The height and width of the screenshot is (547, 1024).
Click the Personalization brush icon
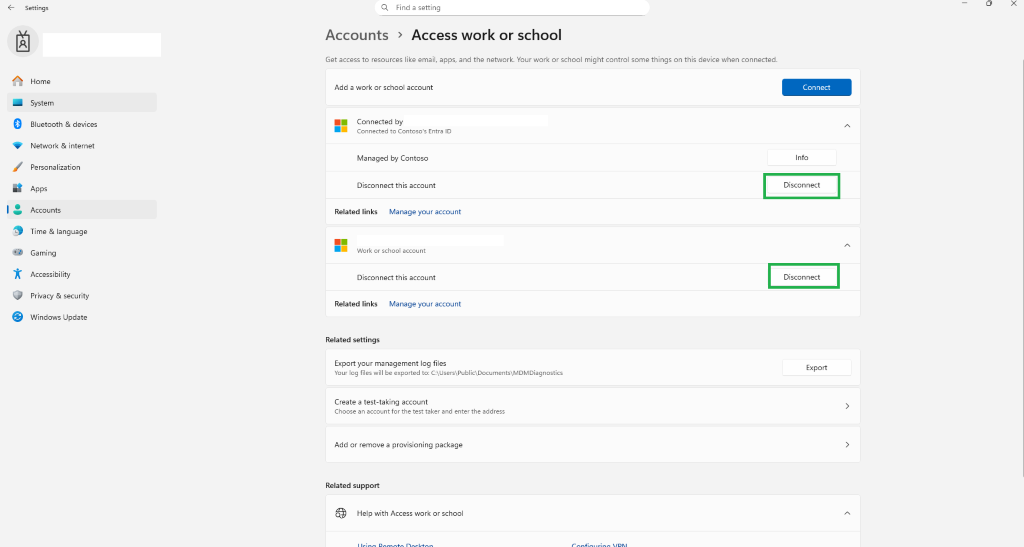tap(18, 167)
